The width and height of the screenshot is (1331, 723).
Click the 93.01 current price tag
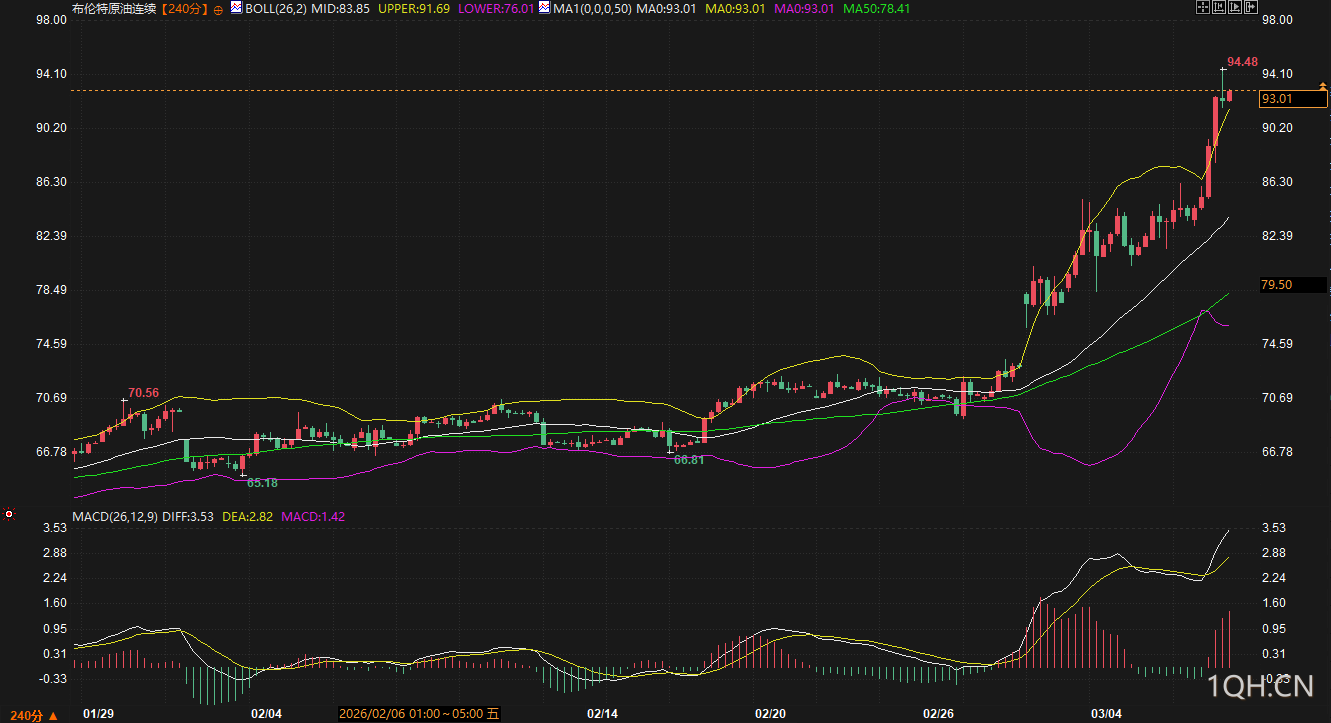point(1278,99)
